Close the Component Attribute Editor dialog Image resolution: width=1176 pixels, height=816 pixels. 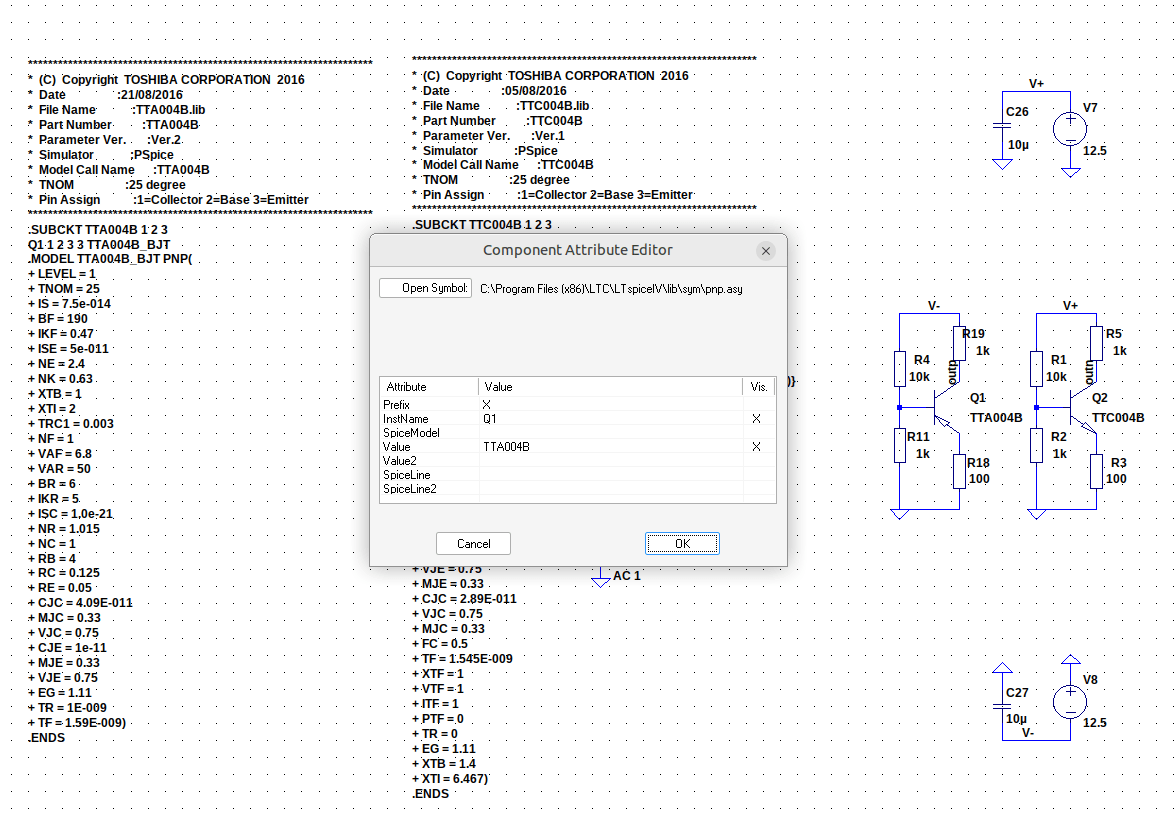point(765,250)
